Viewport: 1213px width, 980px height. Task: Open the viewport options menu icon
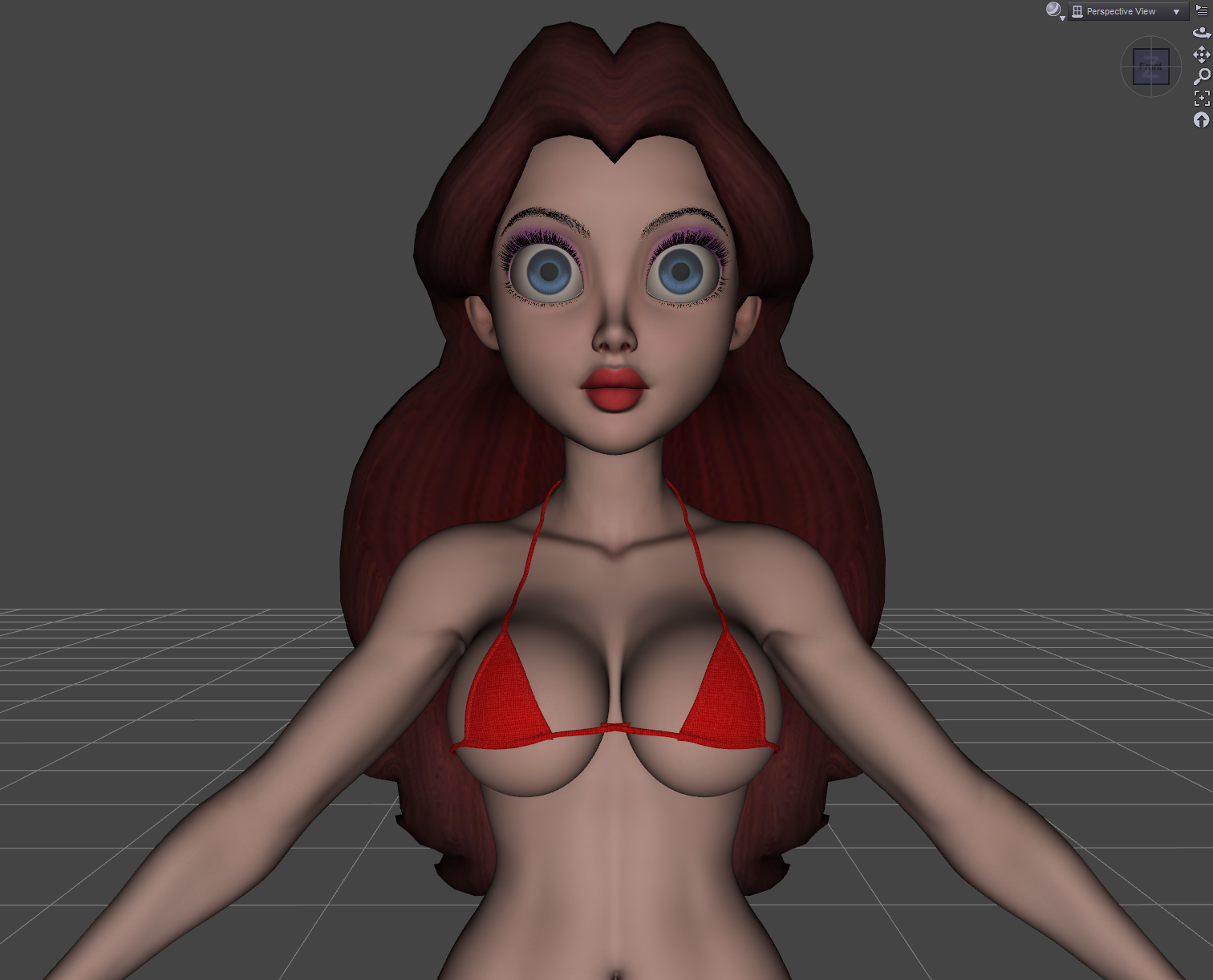point(1202,10)
